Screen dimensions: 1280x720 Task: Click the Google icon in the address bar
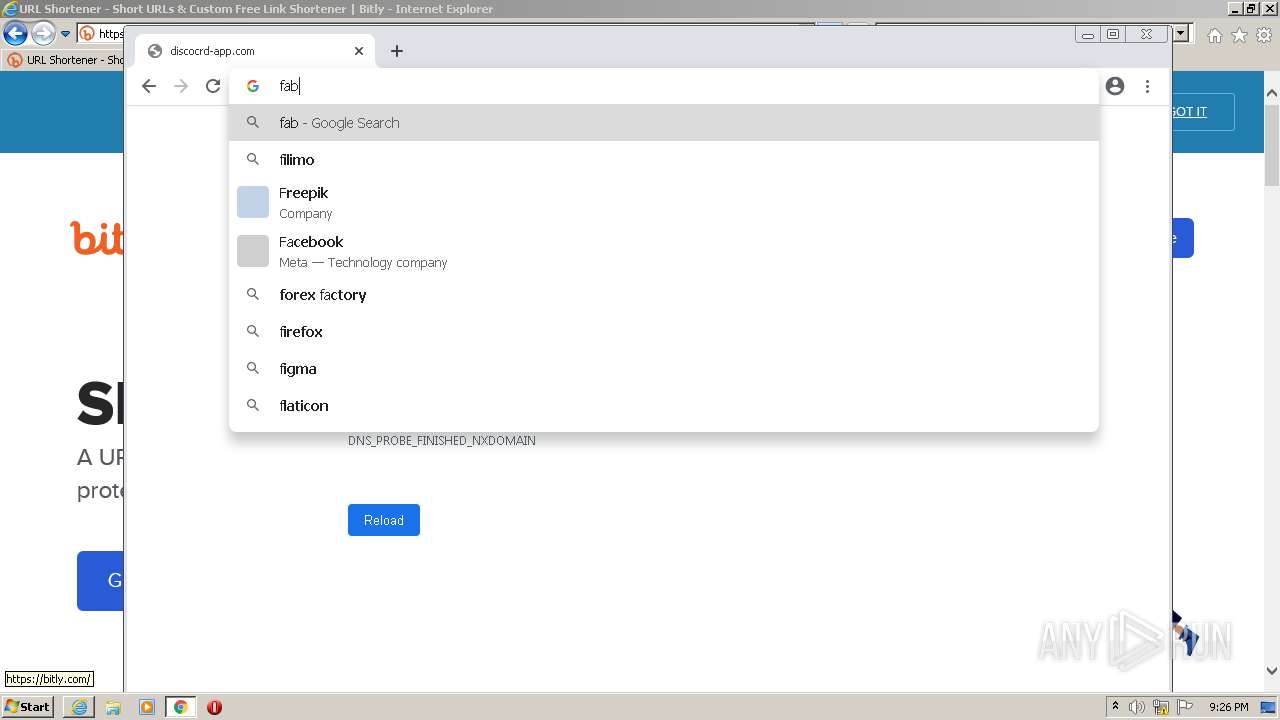tap(253, 86)
